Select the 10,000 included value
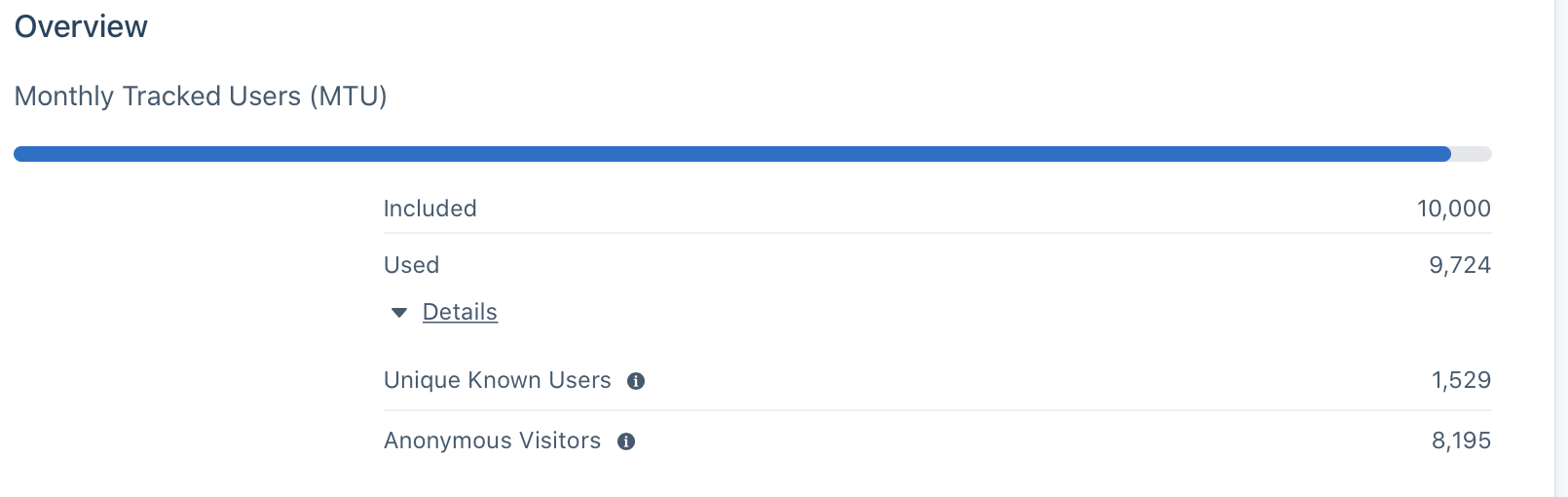 point(1453,209)
